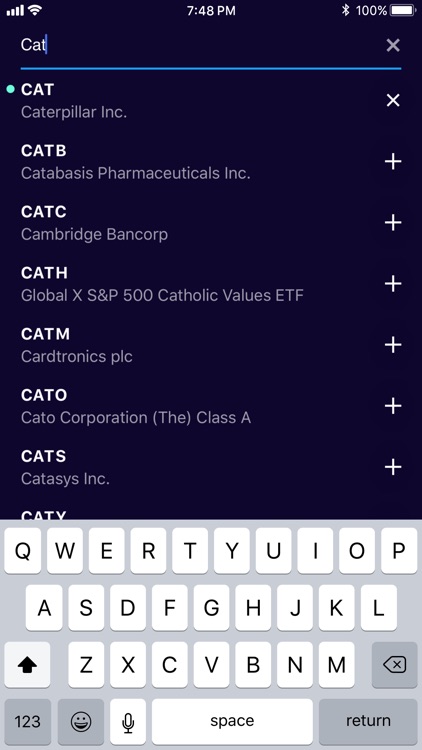The height and width of the screenshot is (750, 422).
Task: Switch to the 123 numeric keyboard
Action: click(x=27, y=721)
